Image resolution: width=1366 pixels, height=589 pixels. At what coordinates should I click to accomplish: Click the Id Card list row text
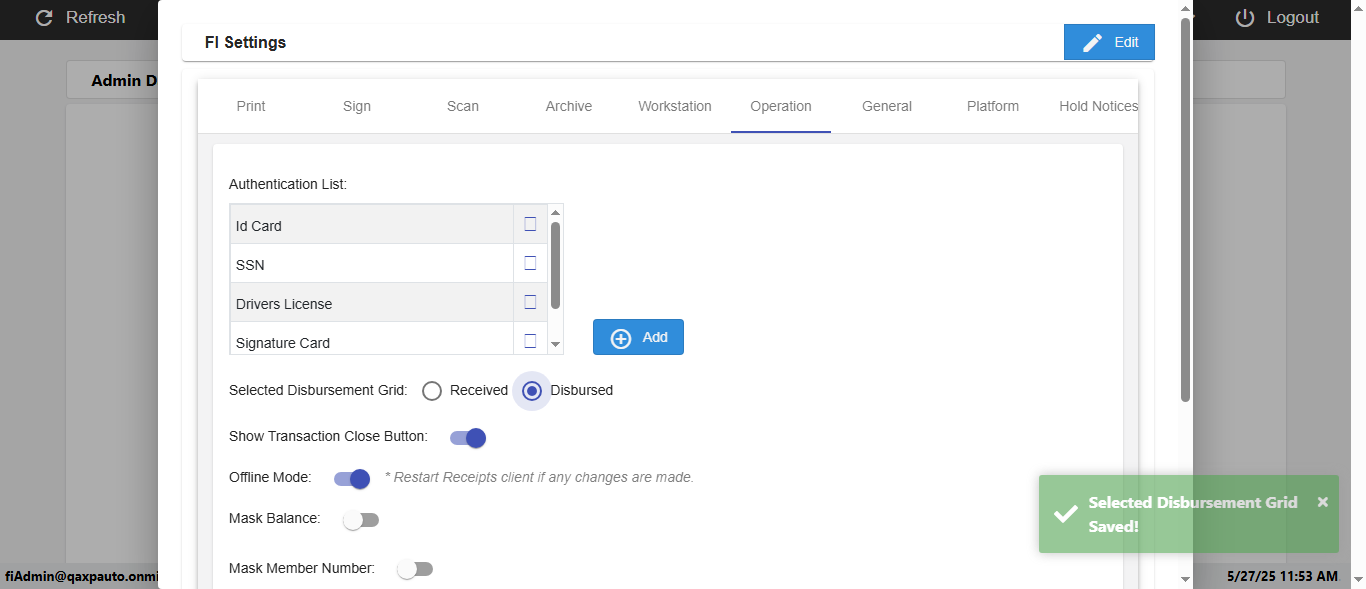pos(259,226)
